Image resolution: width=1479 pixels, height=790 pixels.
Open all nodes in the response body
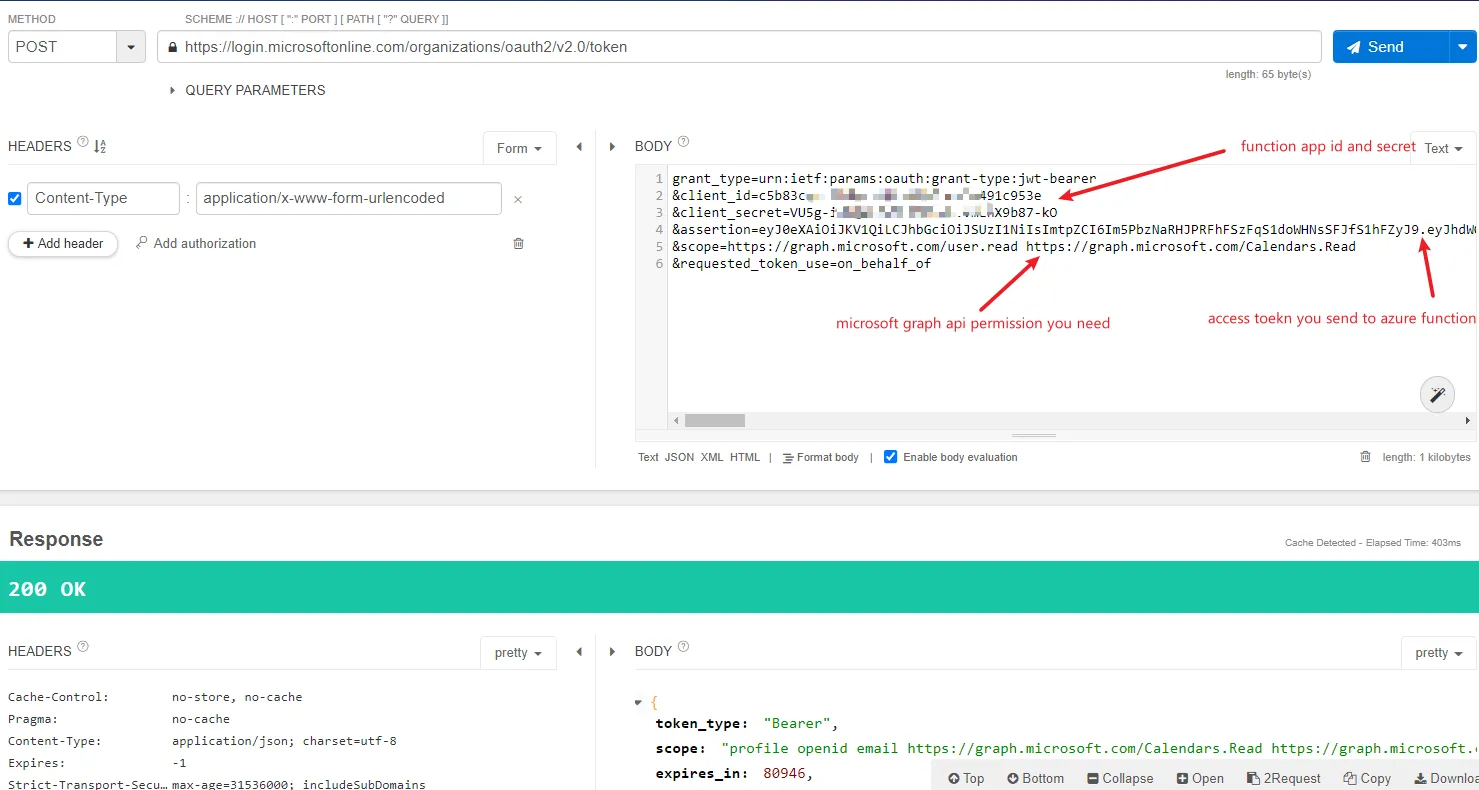(x=1200, y=778)
